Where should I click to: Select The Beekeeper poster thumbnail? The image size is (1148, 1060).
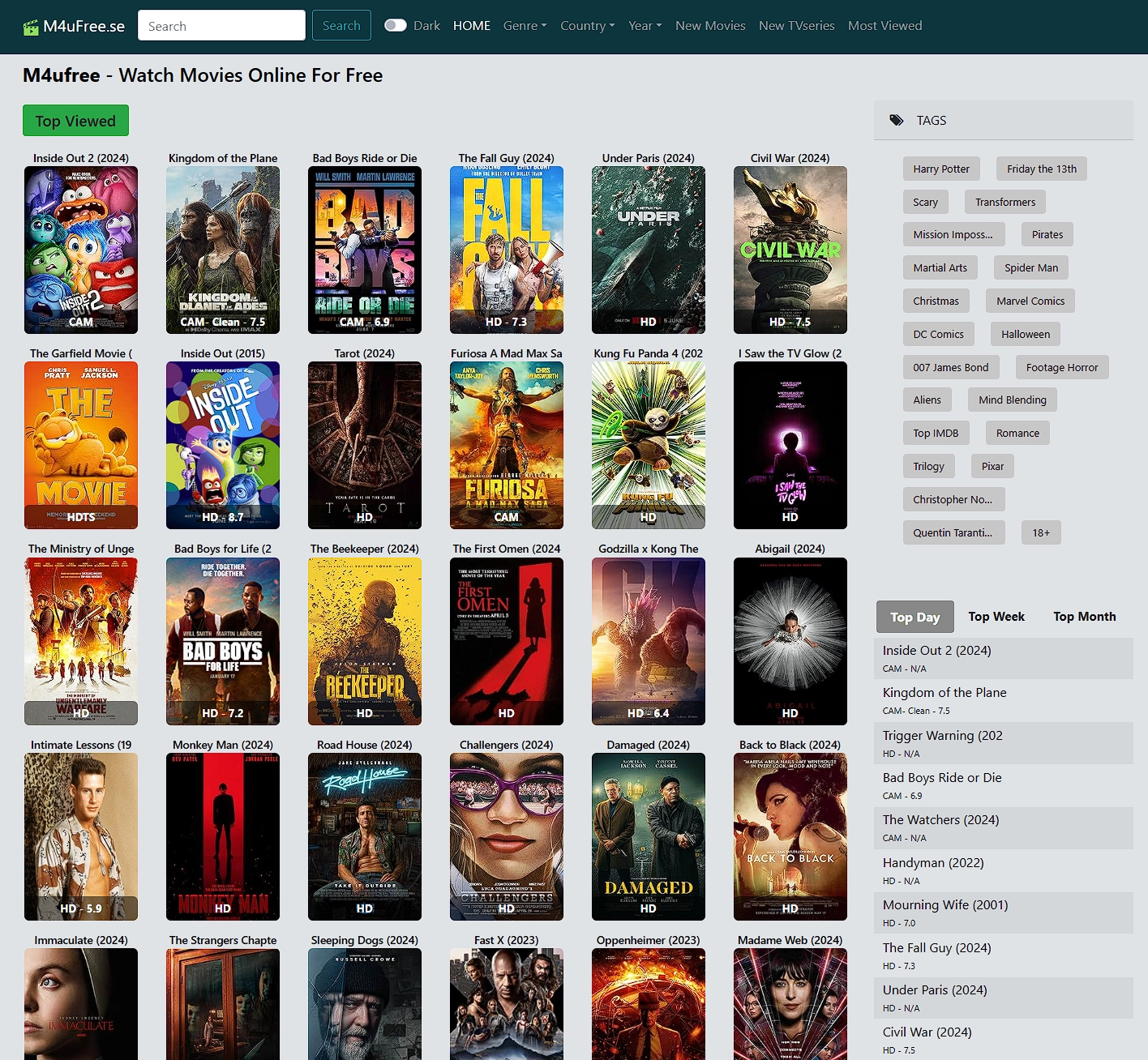tap(364, 641)
